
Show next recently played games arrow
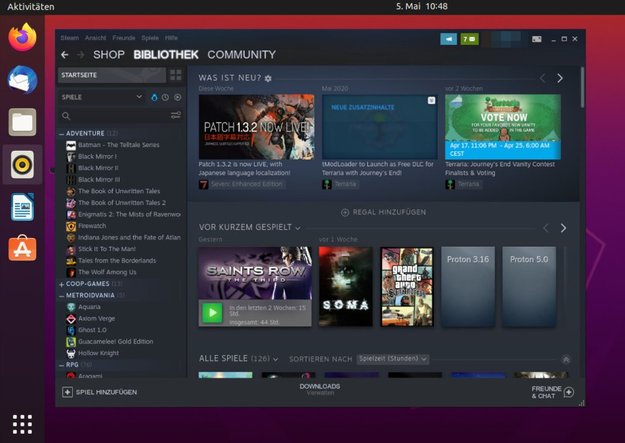point(563,228)
